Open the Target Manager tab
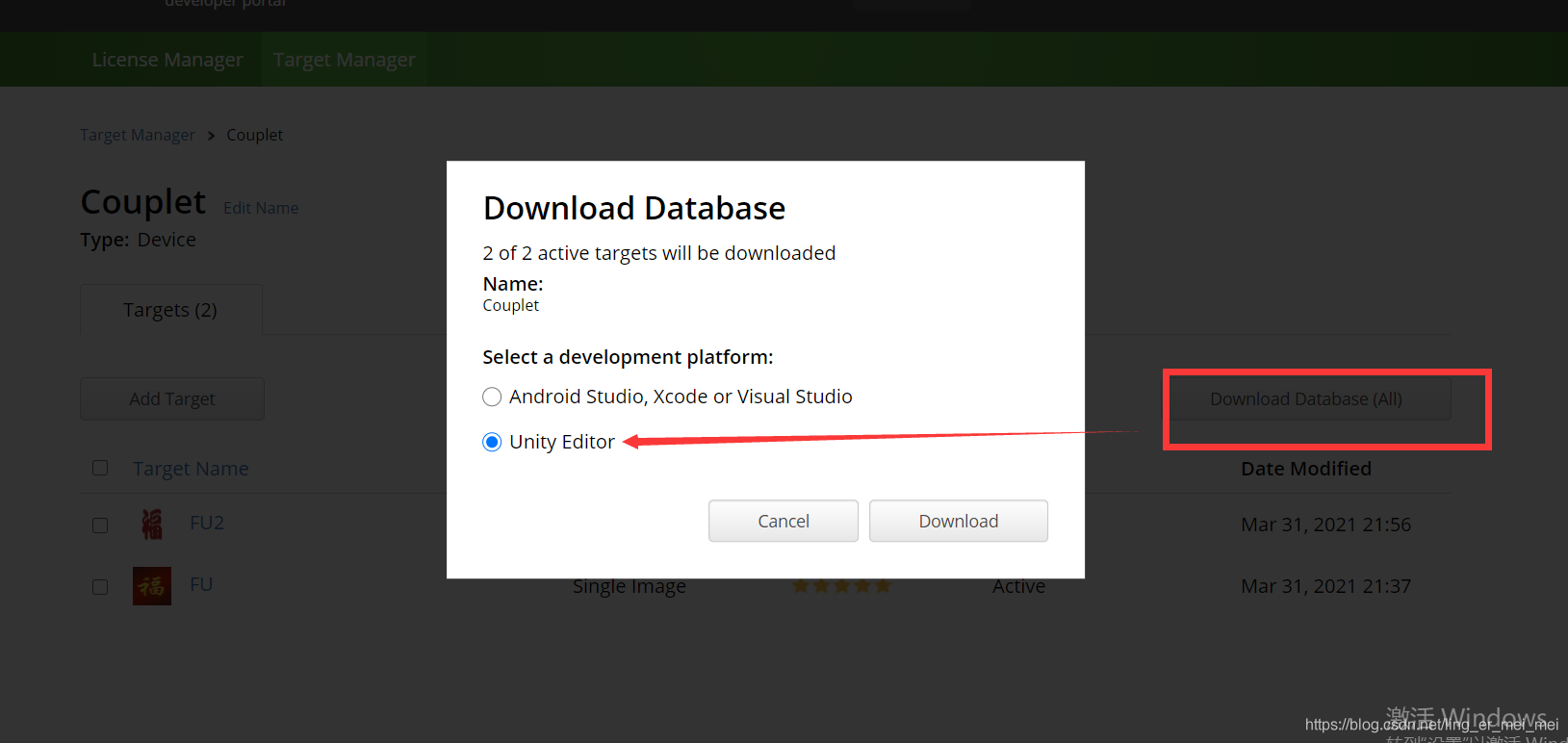 (x=345, y=60)
